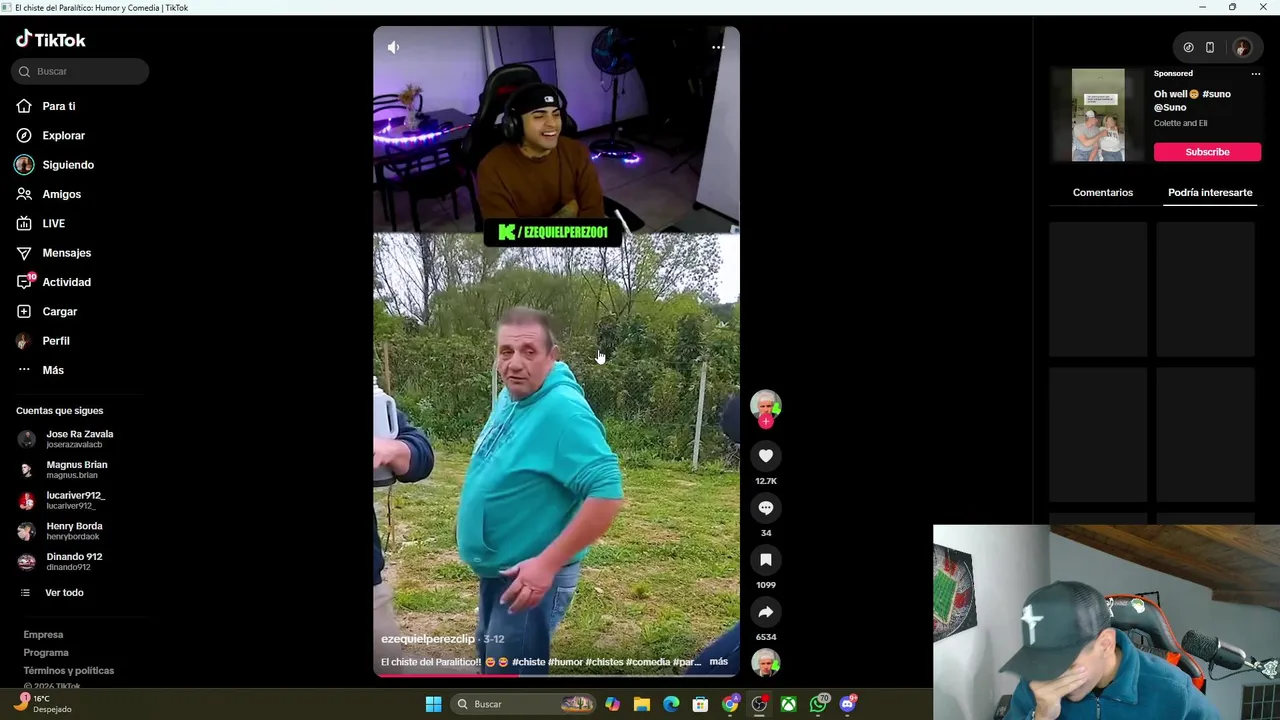Click the spinning sound disc avatar
Viewport: 1280px width, 720px height.
pos(766,663)
